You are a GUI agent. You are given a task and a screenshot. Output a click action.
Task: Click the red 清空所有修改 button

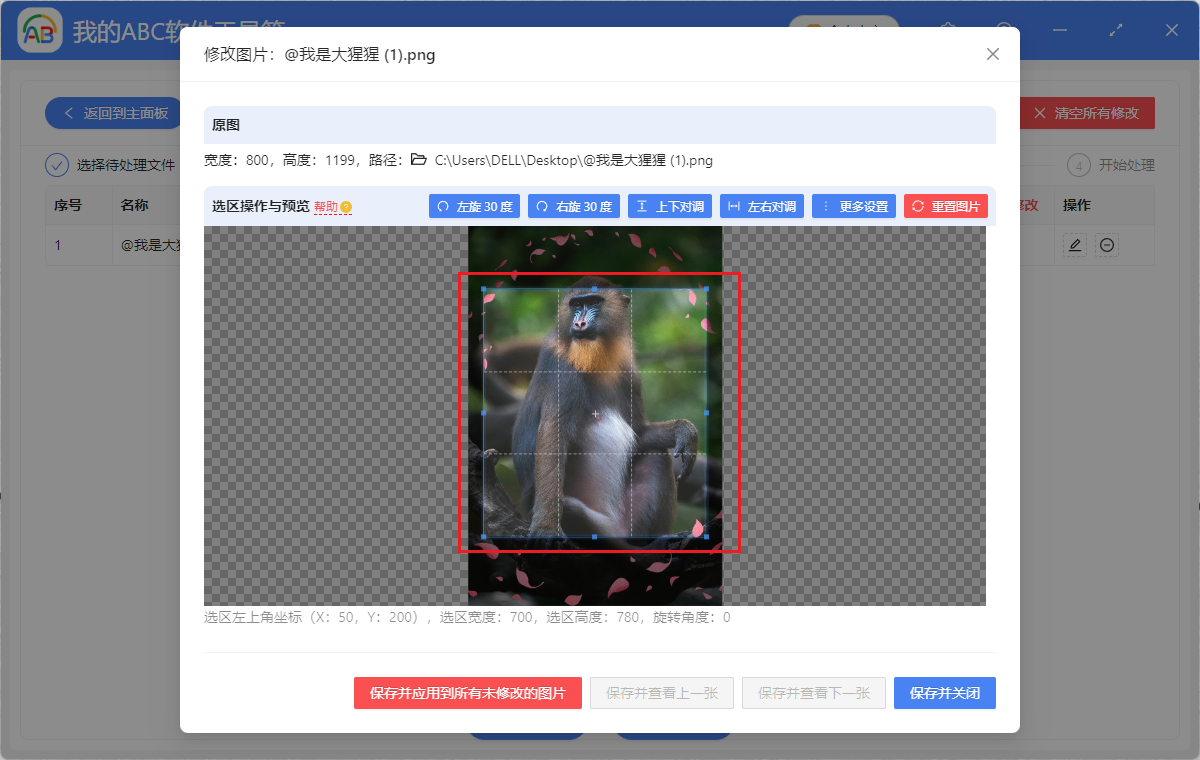point(1087,113)
